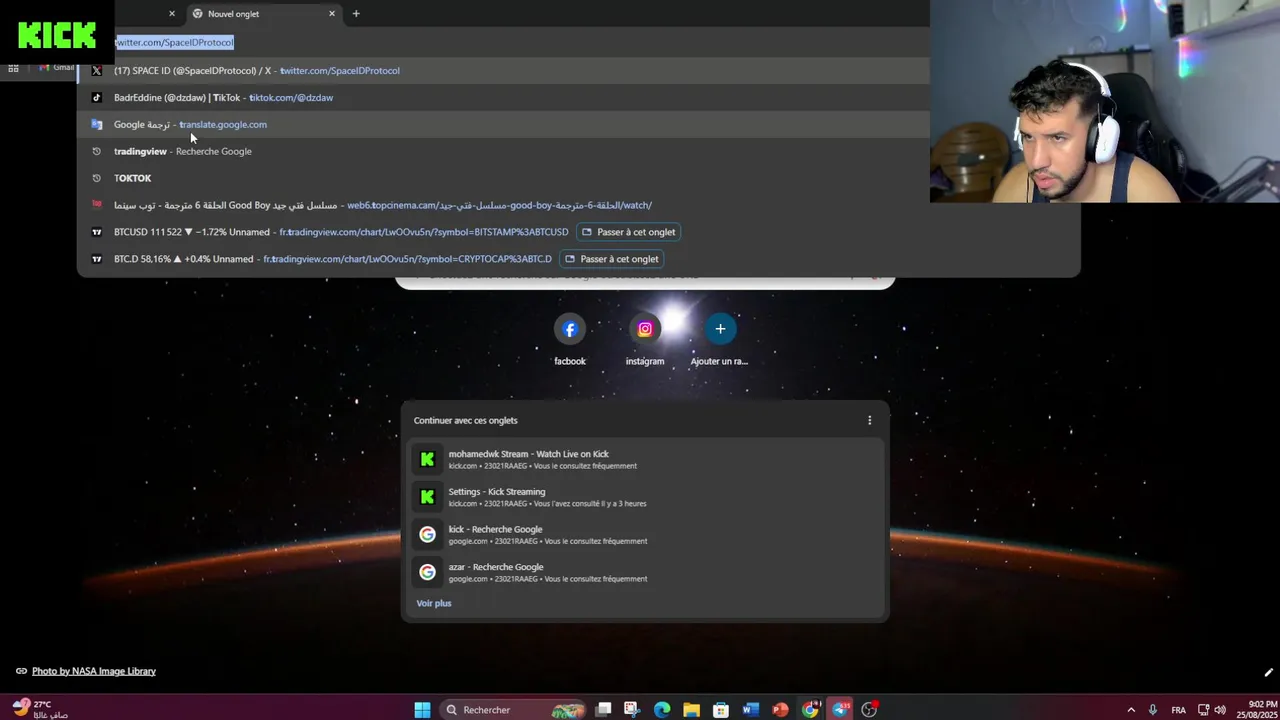This screenshot has width=1280, height=720.
Task: Close the first browser tab
Action: tap(172, 14)
